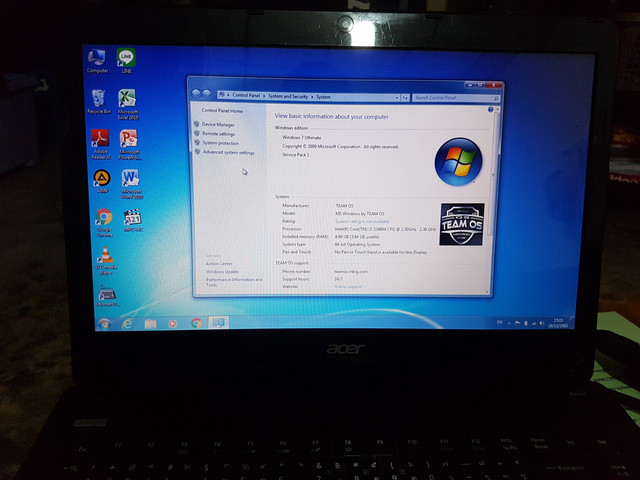Click the Back navigation button
This screenshot has width=640, height=480.
pos(196,94)
